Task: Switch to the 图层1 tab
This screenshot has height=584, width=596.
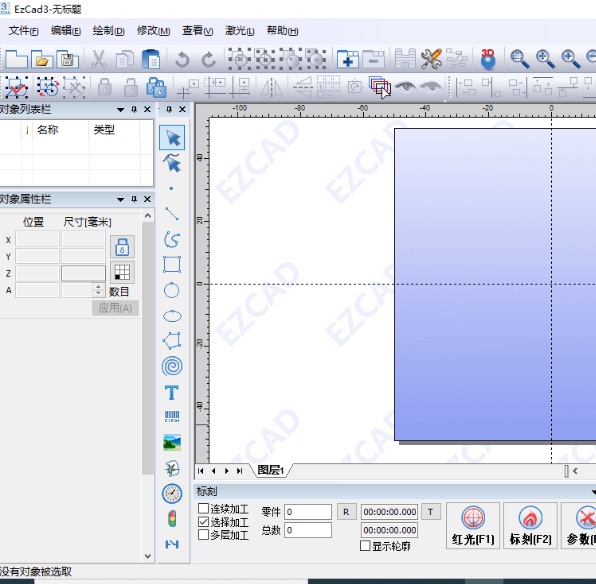Action: coord(271,470)
